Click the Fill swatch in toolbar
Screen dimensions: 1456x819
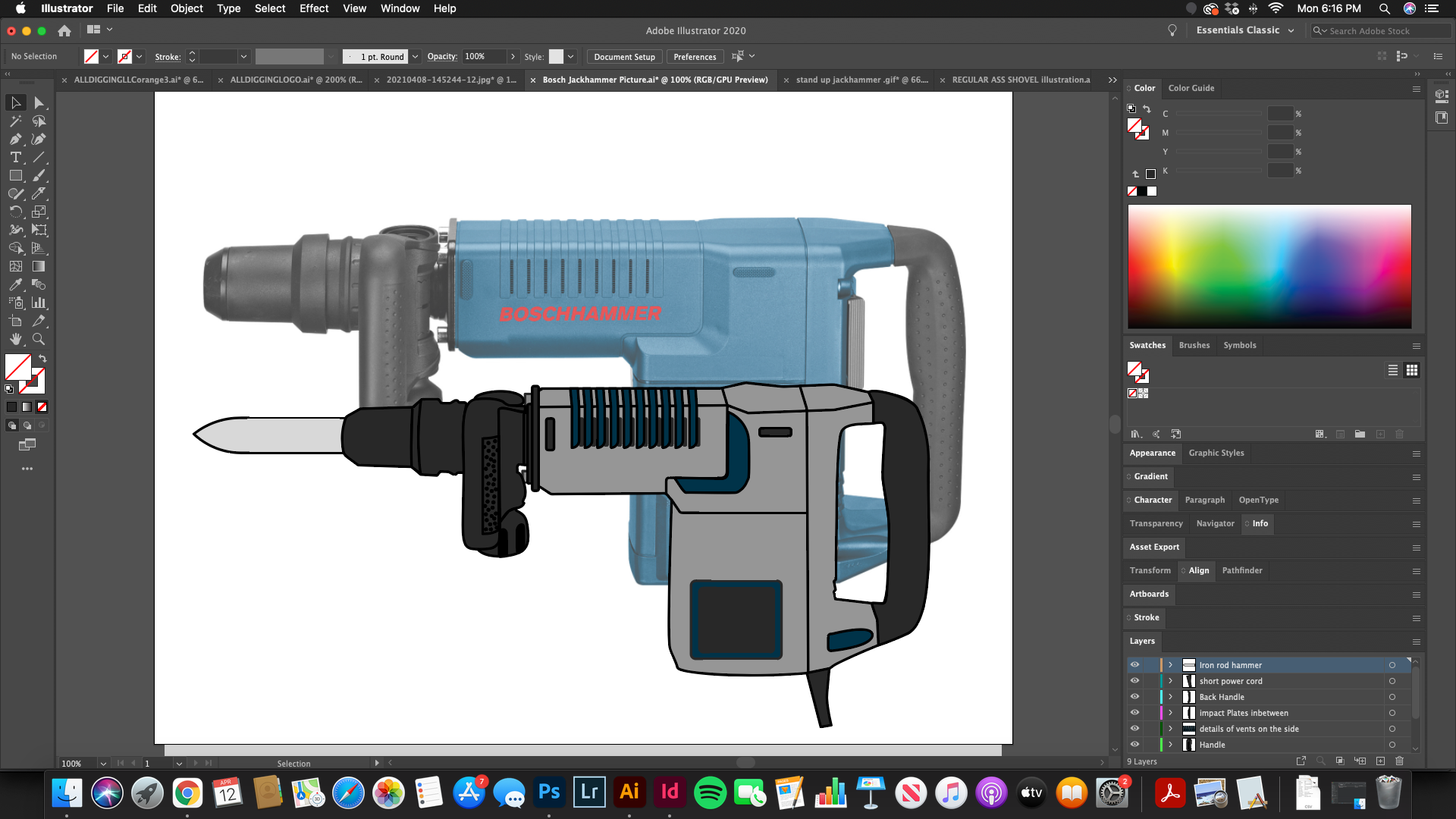[x=18, y=368]
